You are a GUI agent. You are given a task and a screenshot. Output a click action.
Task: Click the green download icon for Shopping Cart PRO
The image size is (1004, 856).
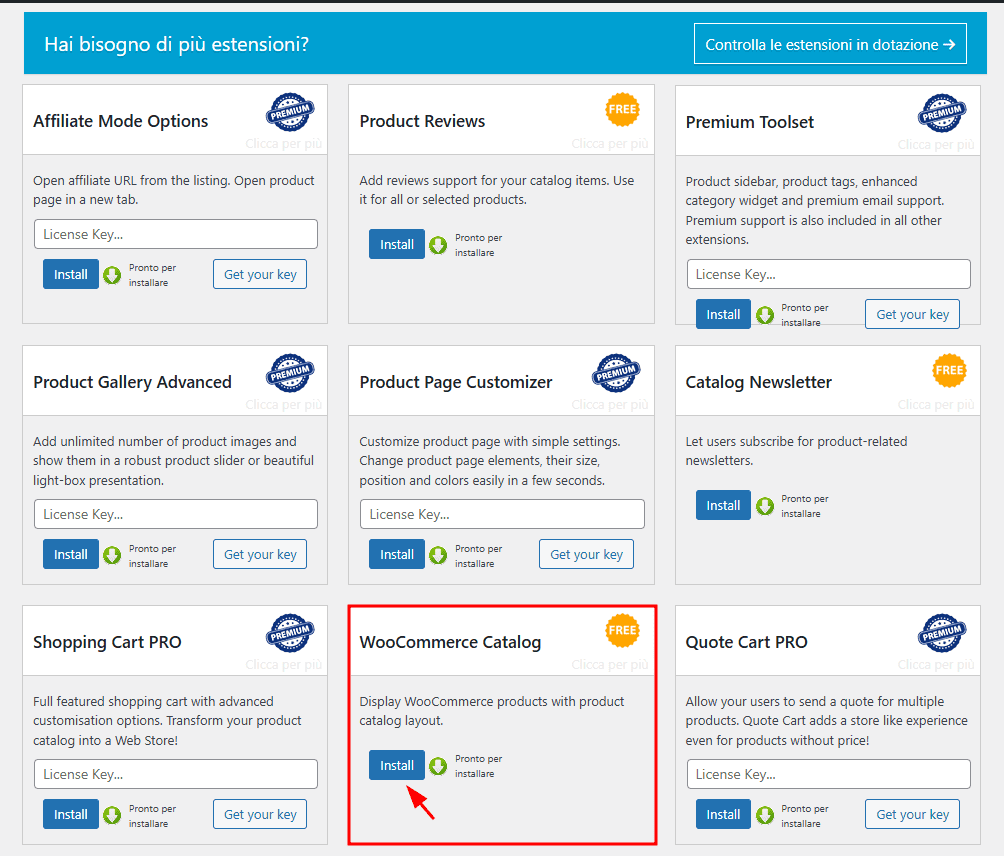coord(111,814)
